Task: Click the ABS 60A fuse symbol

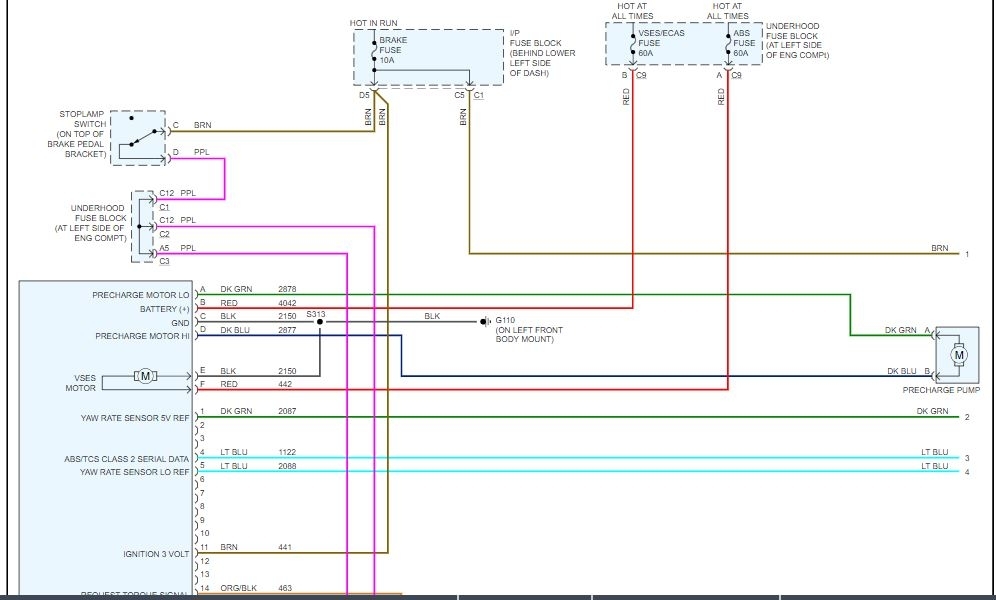Action: point(728,44)
